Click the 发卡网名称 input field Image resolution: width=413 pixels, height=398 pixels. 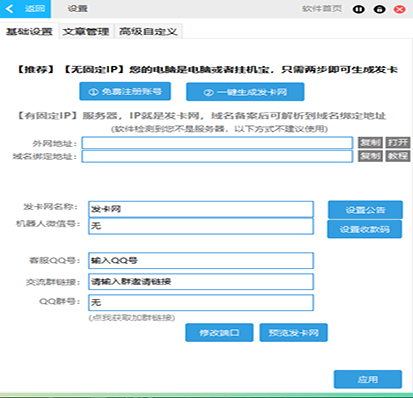click(201, 209)
